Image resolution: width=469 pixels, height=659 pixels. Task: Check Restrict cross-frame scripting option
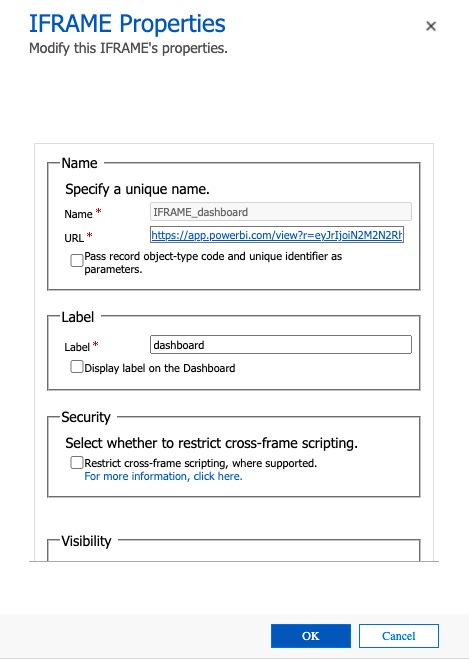[76, 463]
